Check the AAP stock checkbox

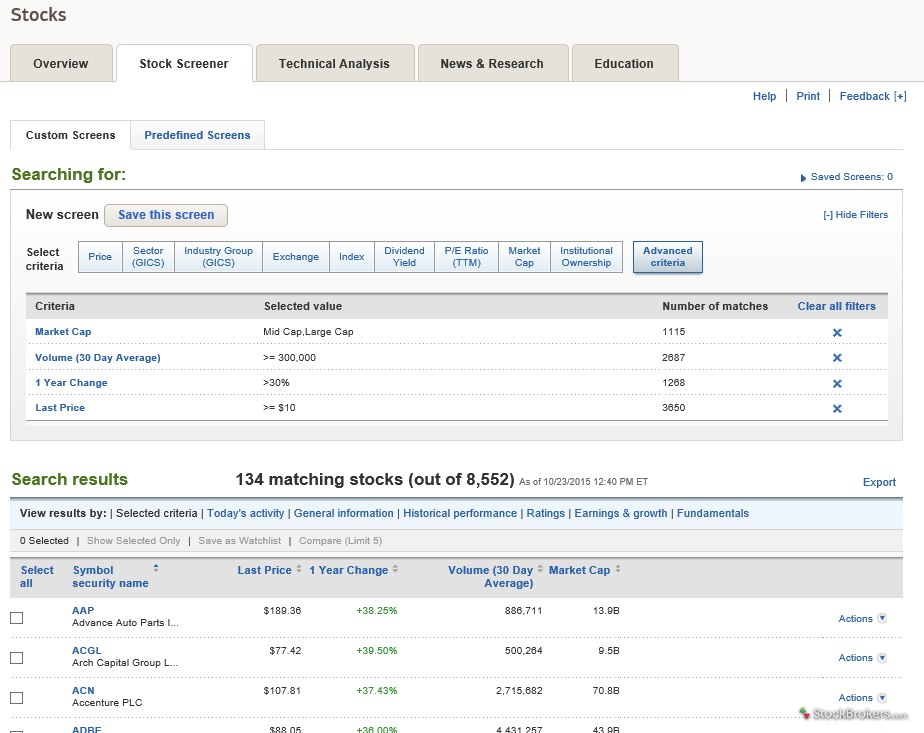pyautogui.click(x=16, y=618)
